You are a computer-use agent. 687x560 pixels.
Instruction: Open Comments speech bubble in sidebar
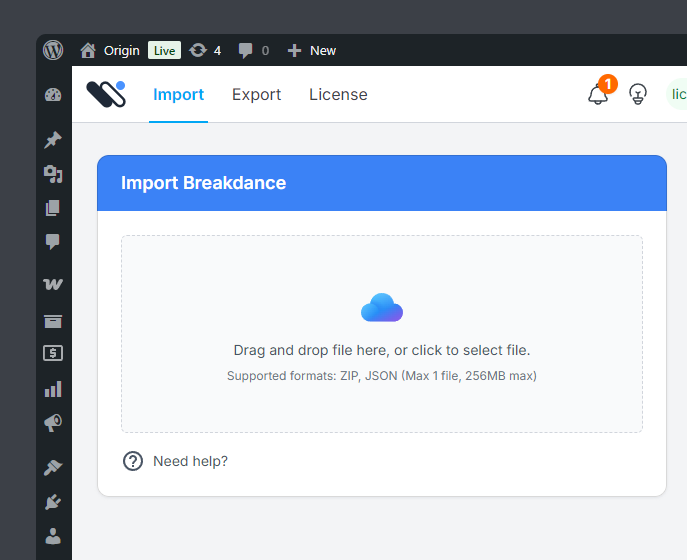[53, 242]
